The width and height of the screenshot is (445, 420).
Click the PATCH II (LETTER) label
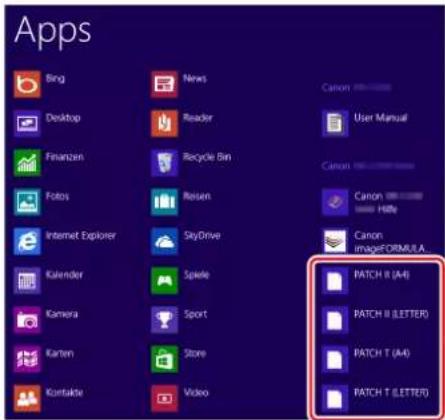(391, 314)
